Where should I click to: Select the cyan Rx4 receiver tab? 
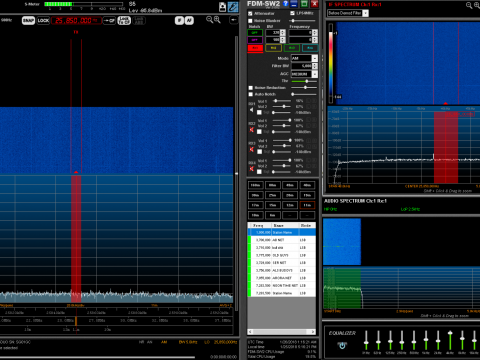[310, 48]
